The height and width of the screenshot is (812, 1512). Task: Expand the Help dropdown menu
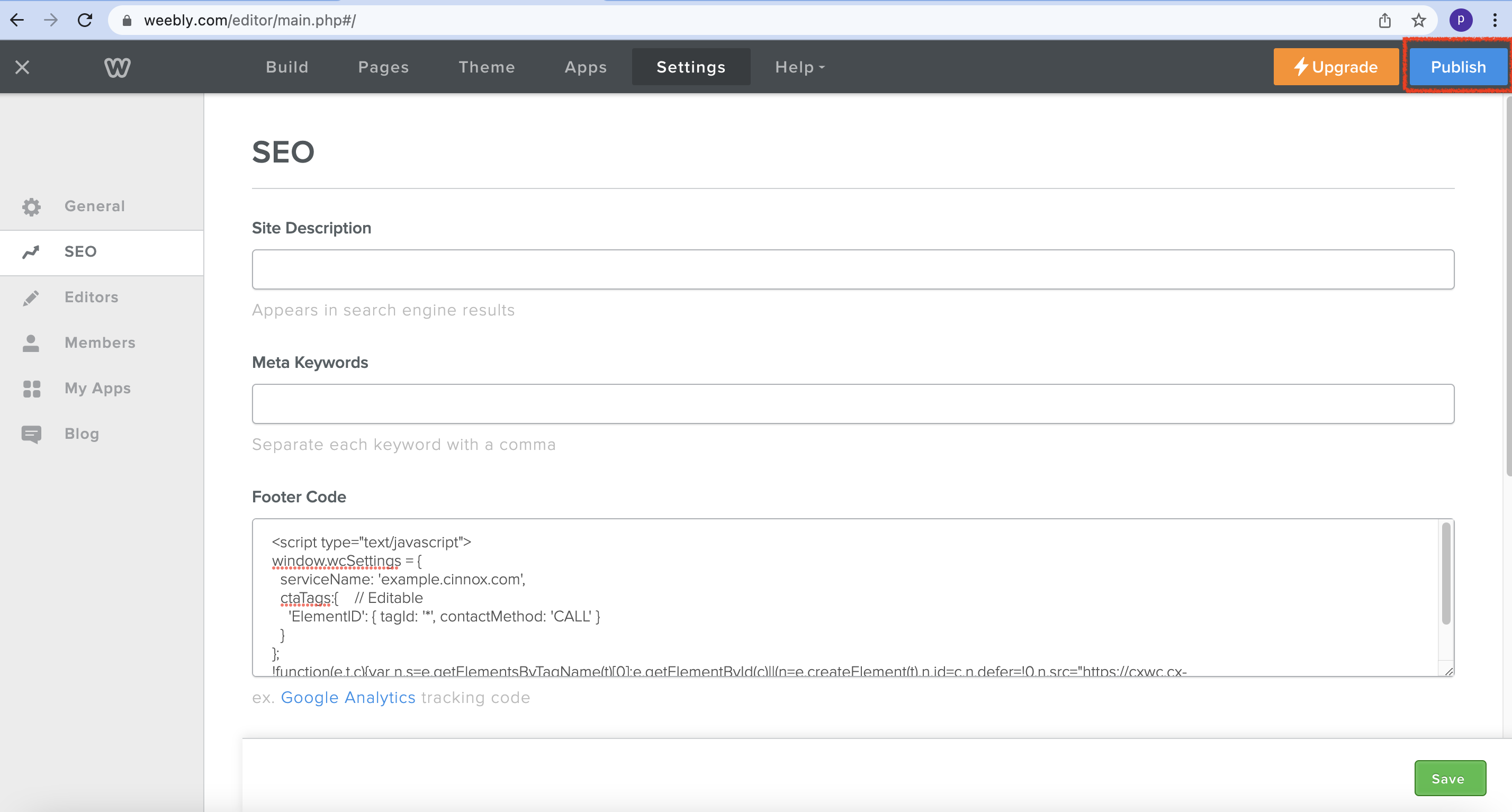pyautogui.click(x=799, y=67)
